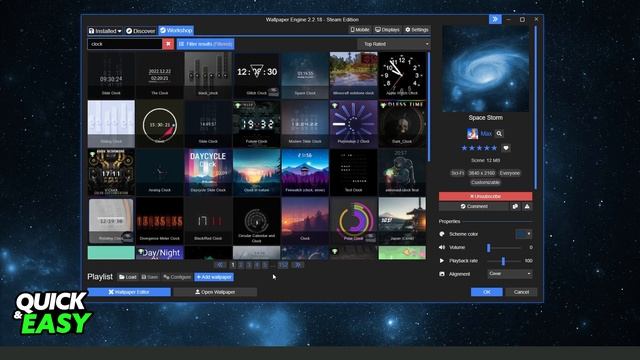Adjust the Volume slider
This screenshot has width=640, height=360.
tap(504, 247)
